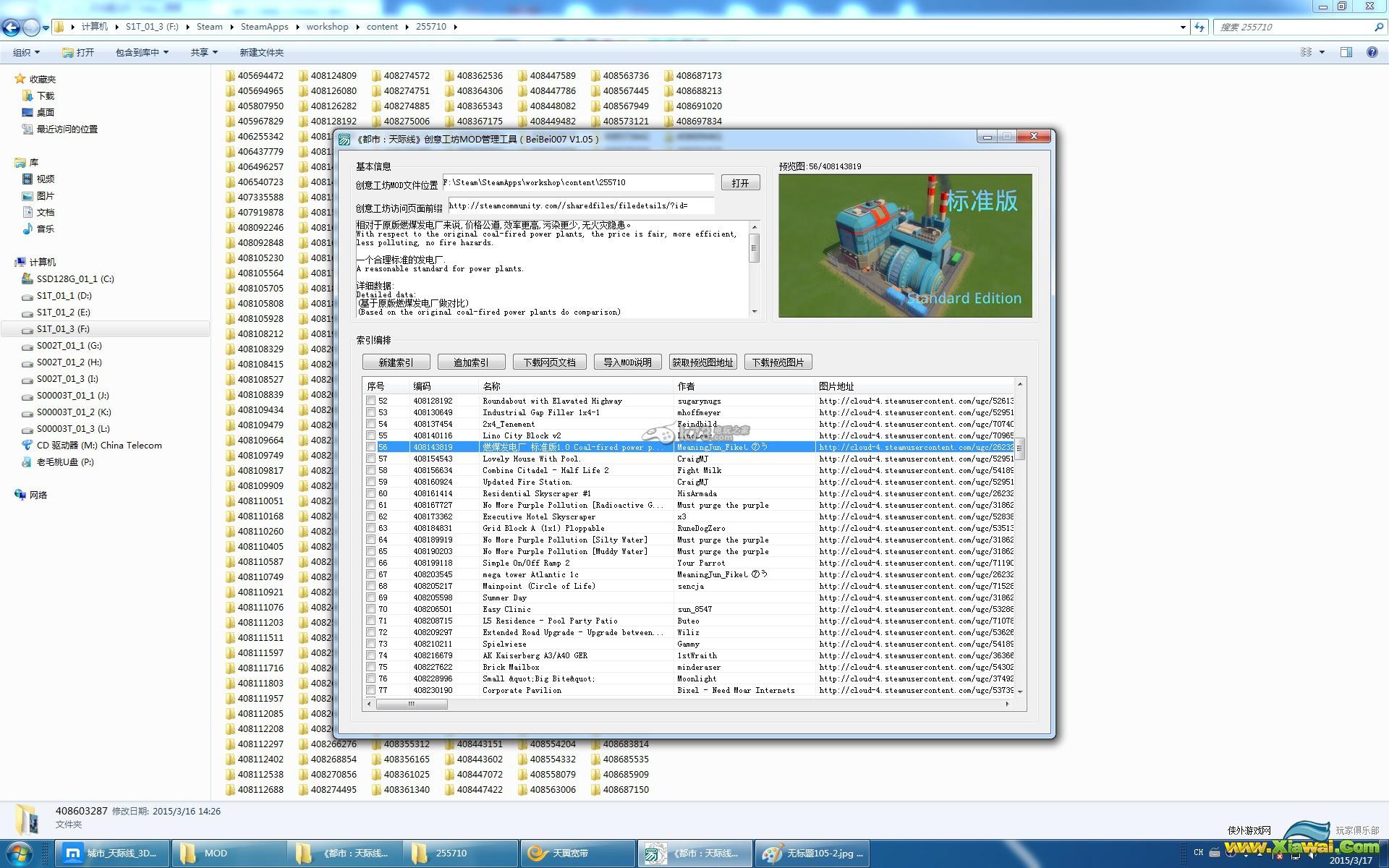Click the Windows Start orb
The height and width of the screenshot is (868, 1389).
[20, 854]
